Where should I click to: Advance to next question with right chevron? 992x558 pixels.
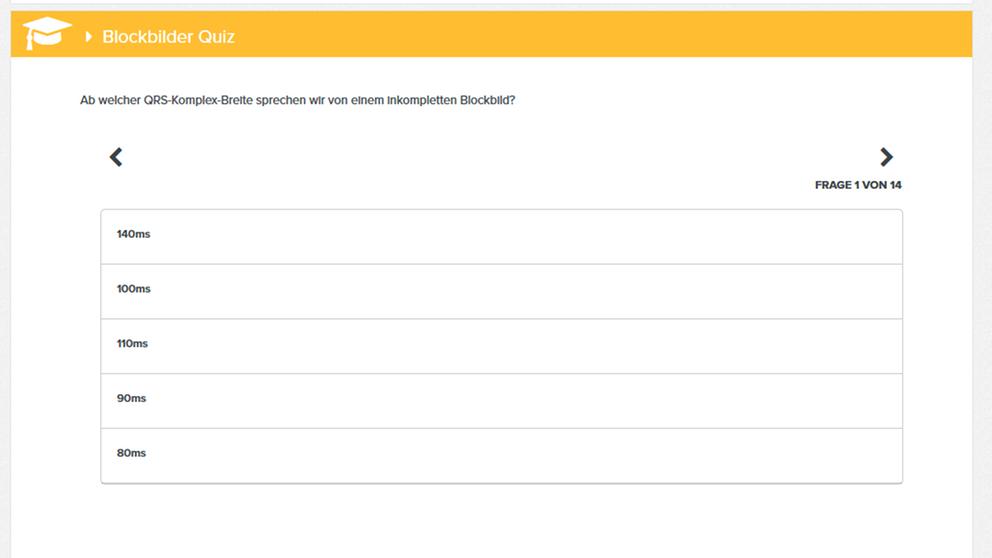pos(886,157)
